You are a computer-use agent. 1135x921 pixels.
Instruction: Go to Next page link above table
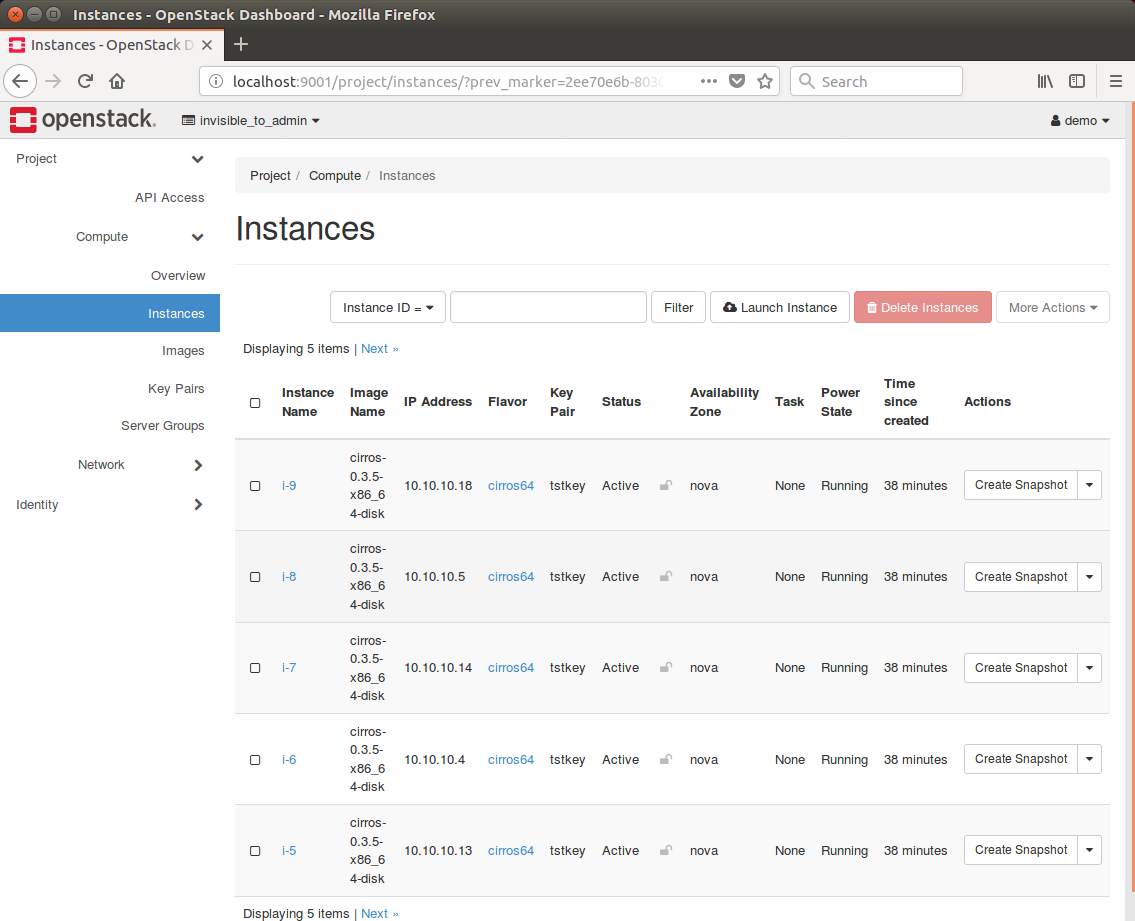coord(379,349)
